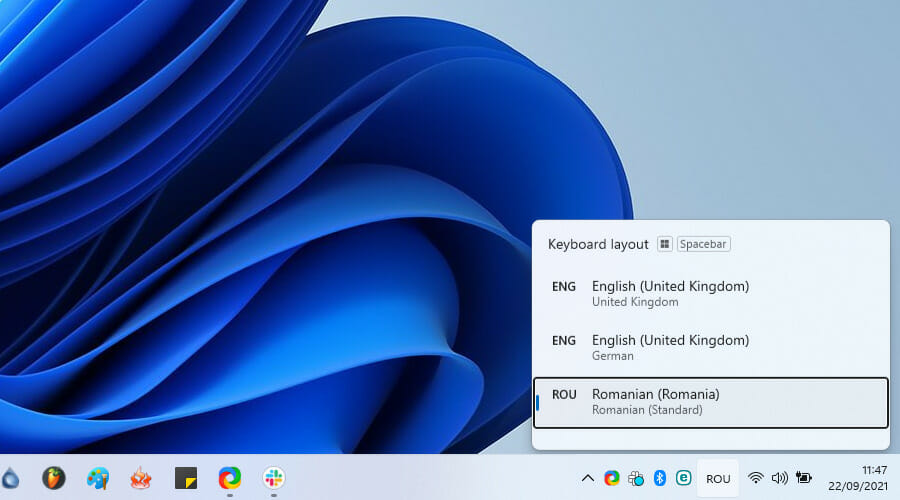Click the battery status icon

pos(804,478)
